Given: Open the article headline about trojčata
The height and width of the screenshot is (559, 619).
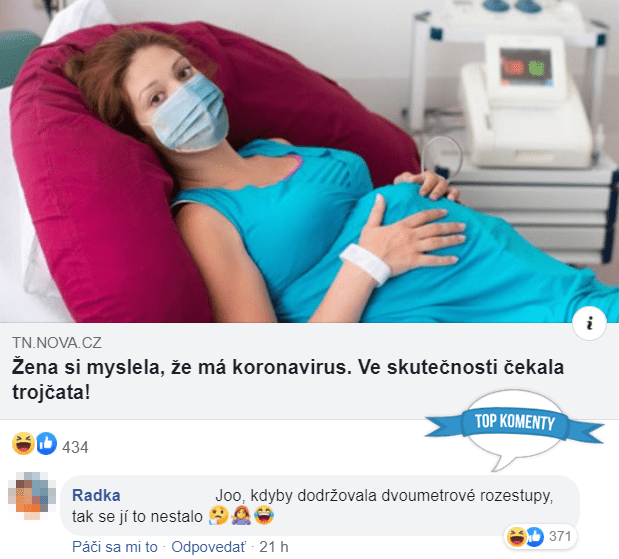Looking at the screenshot, I should (x=288, y=379).
